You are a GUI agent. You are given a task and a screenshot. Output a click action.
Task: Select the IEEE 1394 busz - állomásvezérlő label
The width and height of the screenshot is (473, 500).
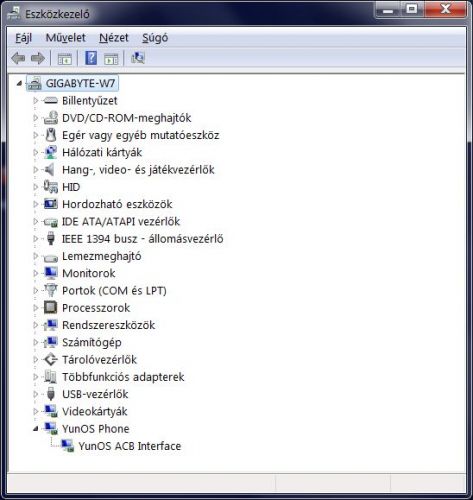point(143,239)
